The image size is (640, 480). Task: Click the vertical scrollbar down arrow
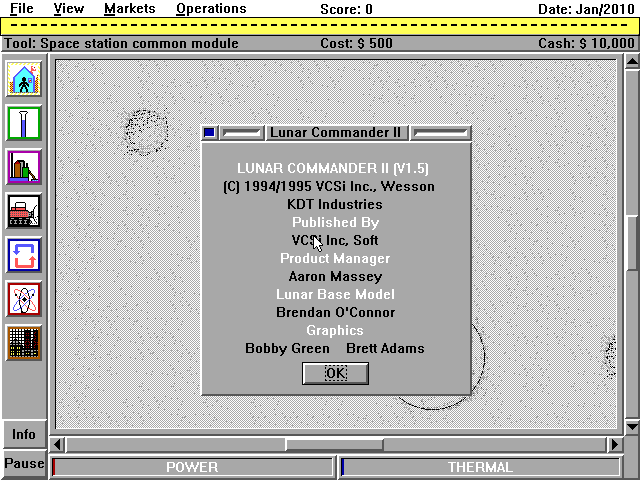tap(632, 427)
